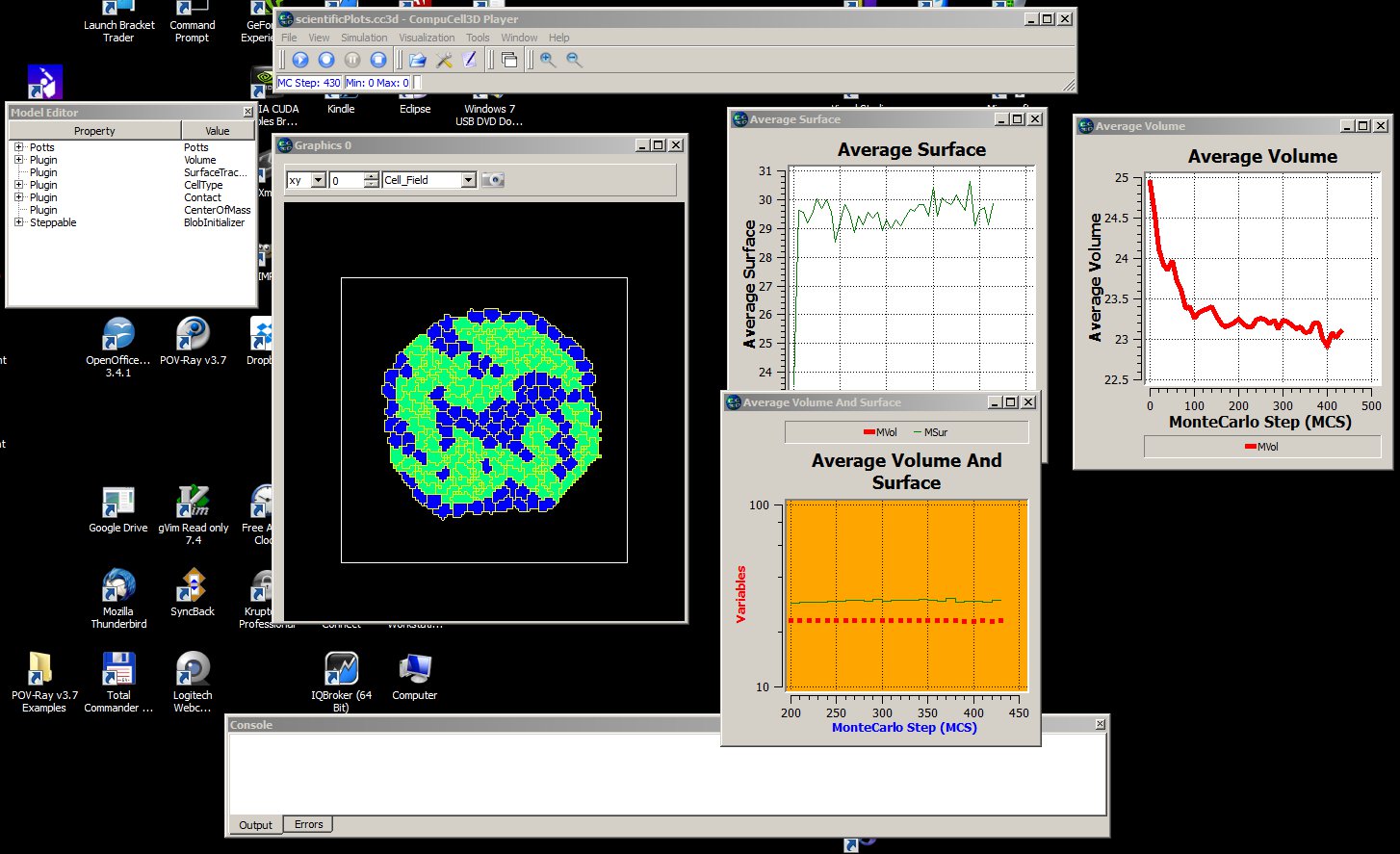Click the Step simulation icon
This screenshot has height=854, width=1400.
pos(326,60)
